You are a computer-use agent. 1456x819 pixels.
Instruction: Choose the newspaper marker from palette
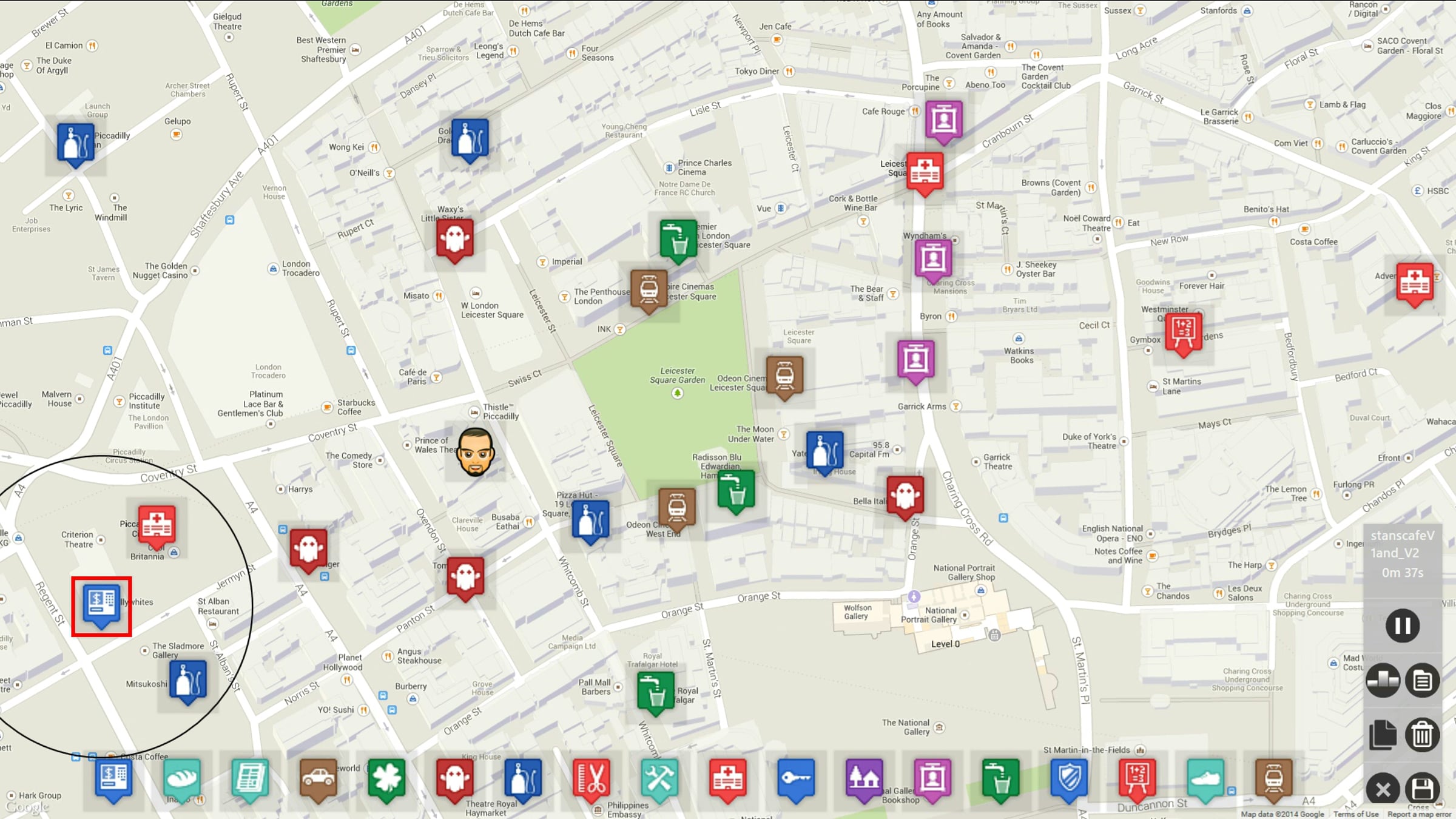coord(250,778)
